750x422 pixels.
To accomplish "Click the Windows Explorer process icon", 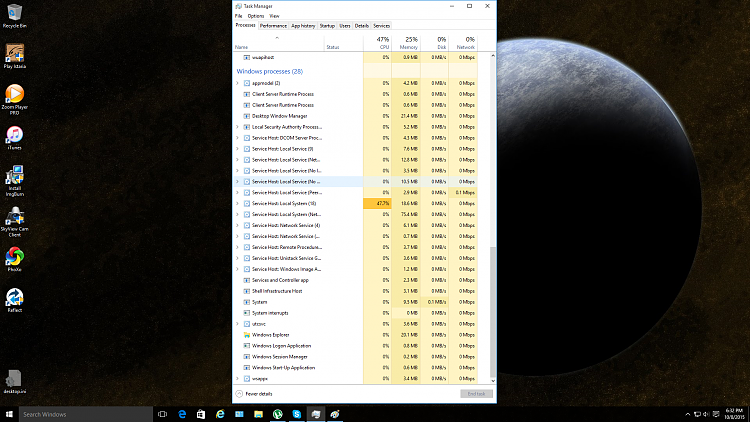I will (247, 335).
